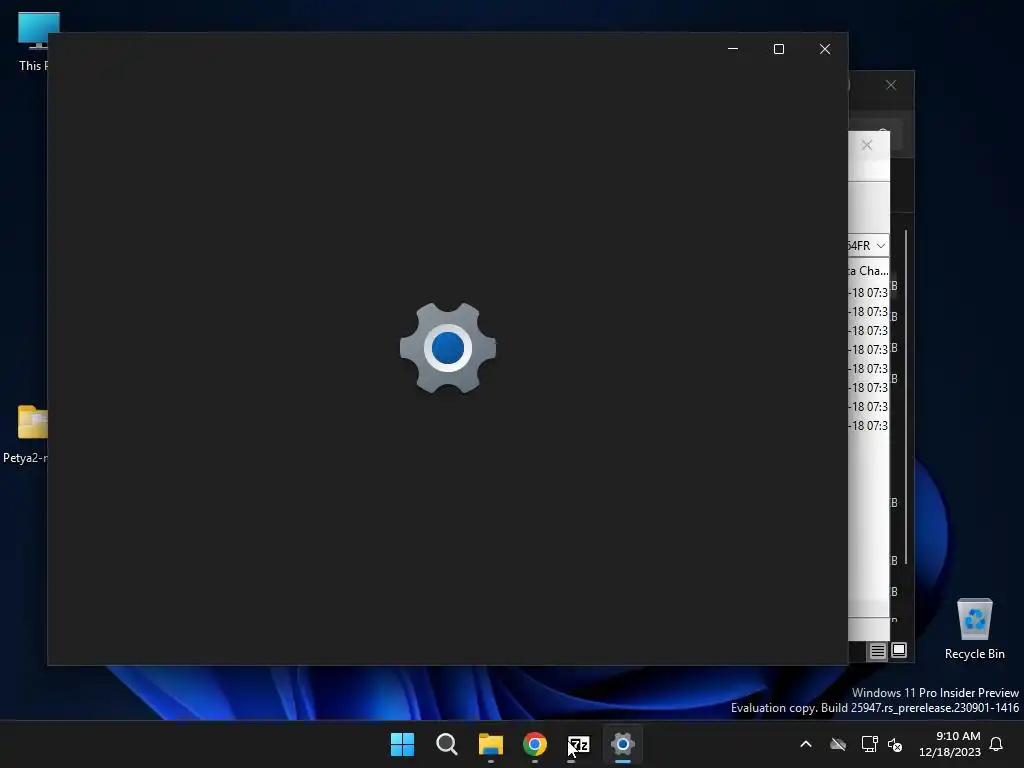1024x768 pixels.
Task: Open File Explorer from the taskbar
Action: click(x=490, y=744)
